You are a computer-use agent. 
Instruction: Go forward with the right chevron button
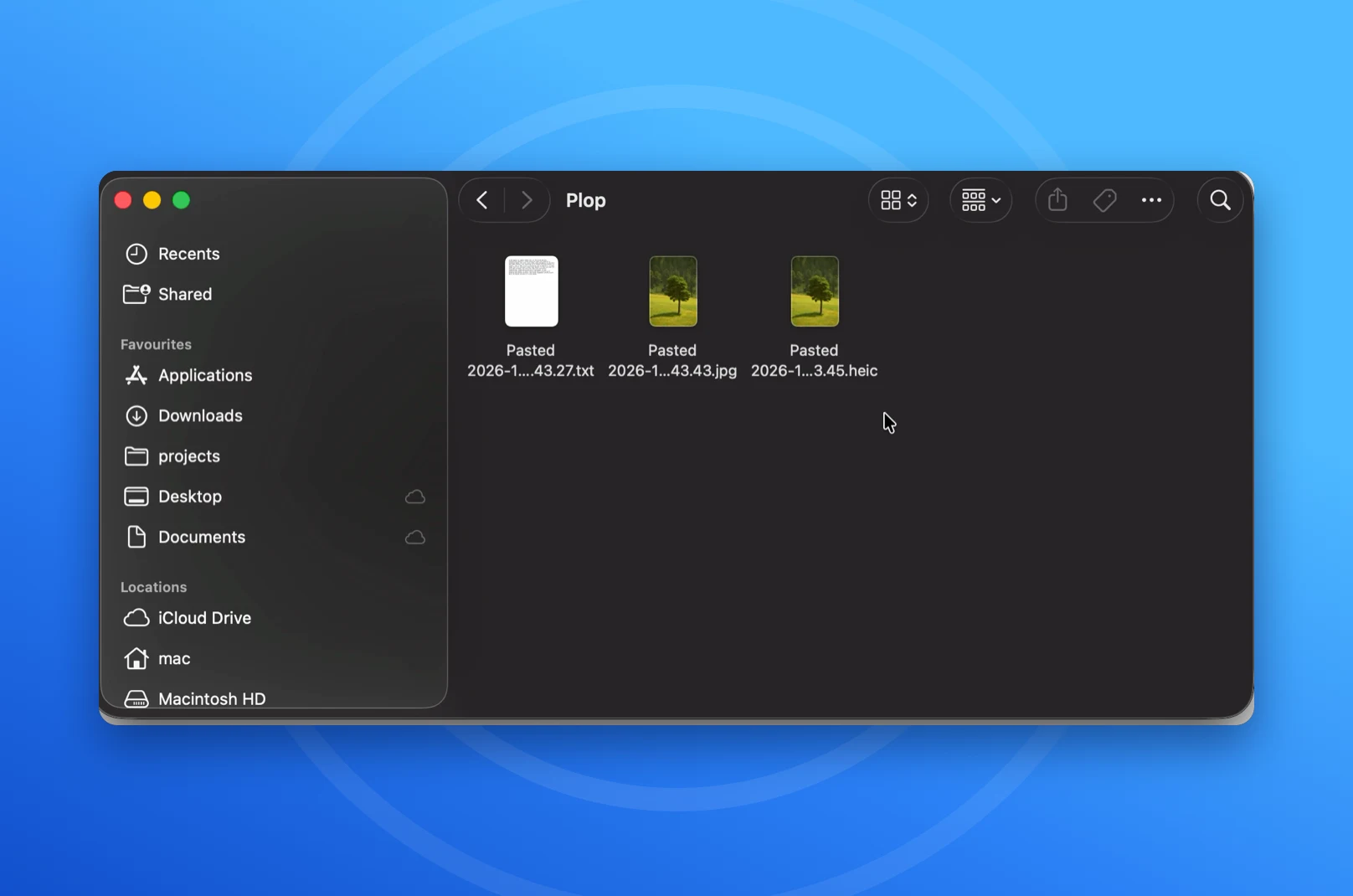click(527, 200)
